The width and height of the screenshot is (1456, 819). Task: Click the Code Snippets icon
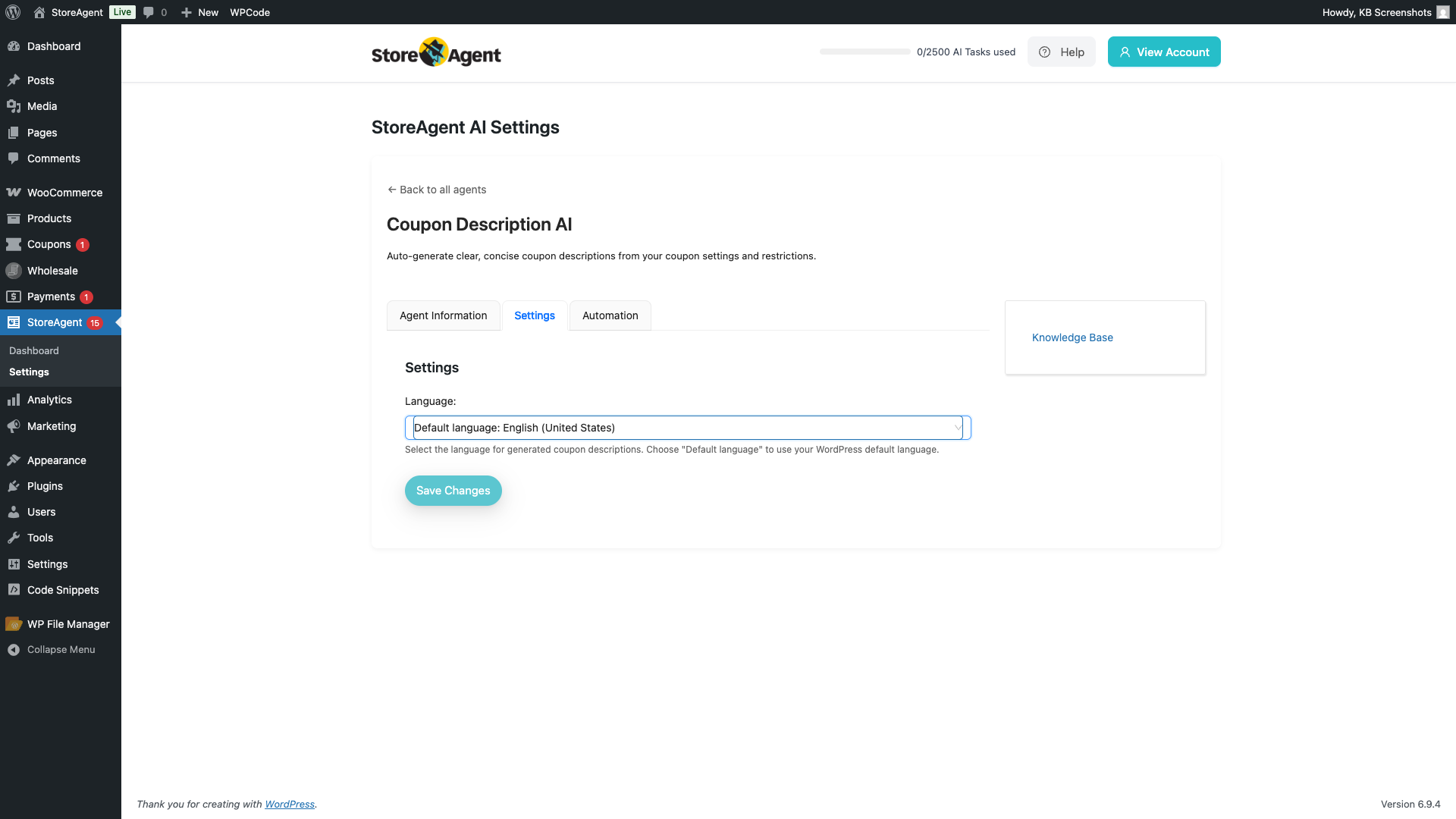point(14,590)
